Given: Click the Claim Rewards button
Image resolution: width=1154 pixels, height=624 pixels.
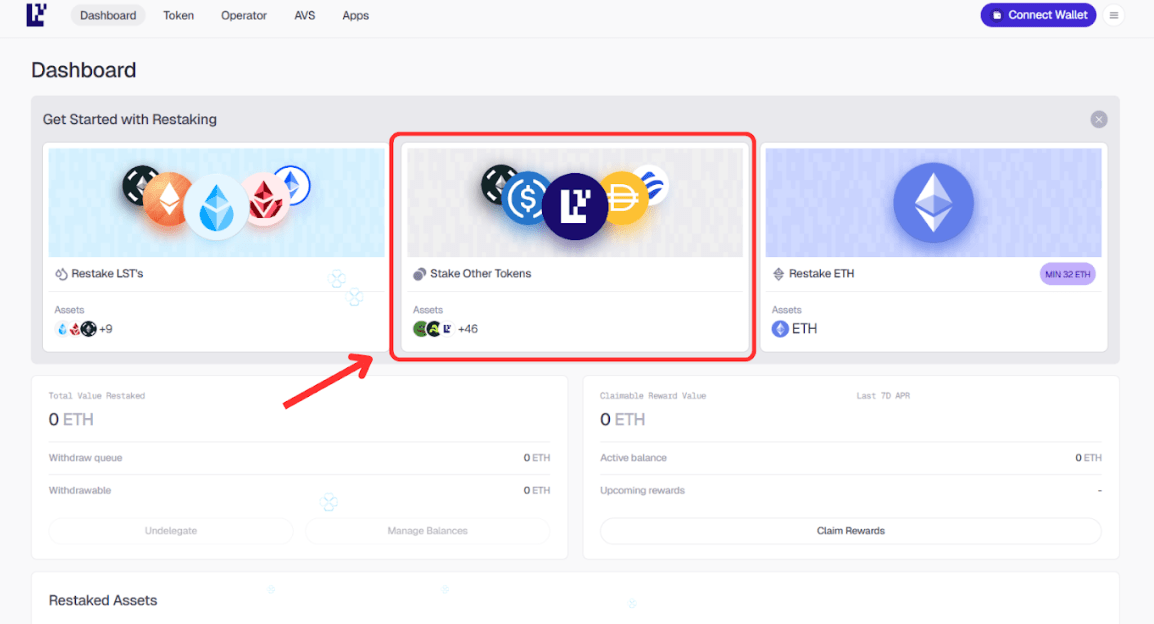Looking at the screenshot, I should pos(850,531).
